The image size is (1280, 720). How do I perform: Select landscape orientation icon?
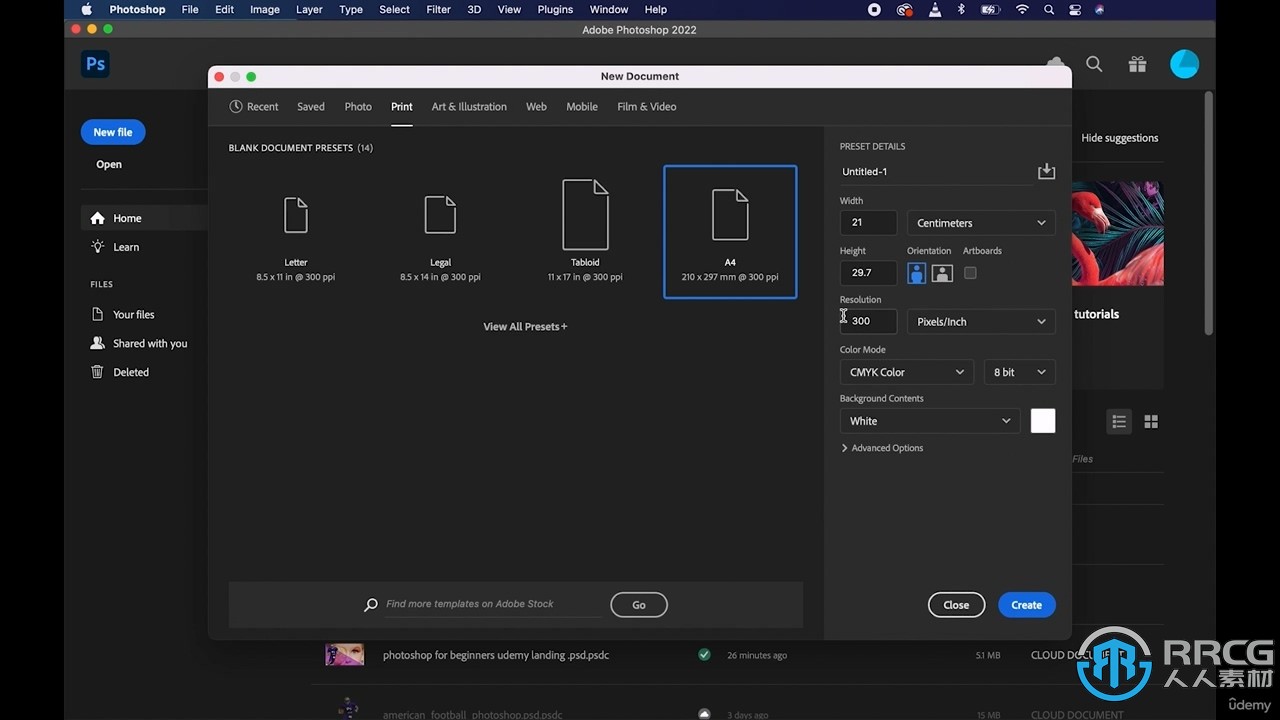[942, 273]
